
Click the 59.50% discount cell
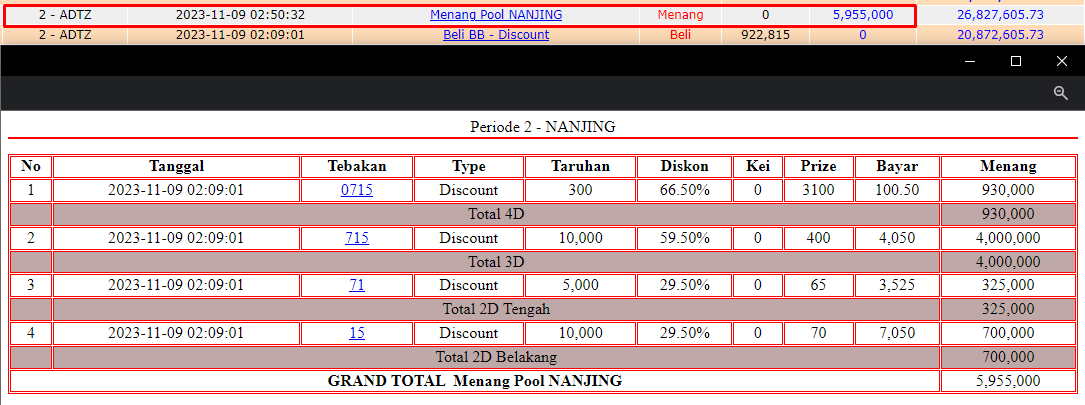pyautogui.click(x=684, y=238)
